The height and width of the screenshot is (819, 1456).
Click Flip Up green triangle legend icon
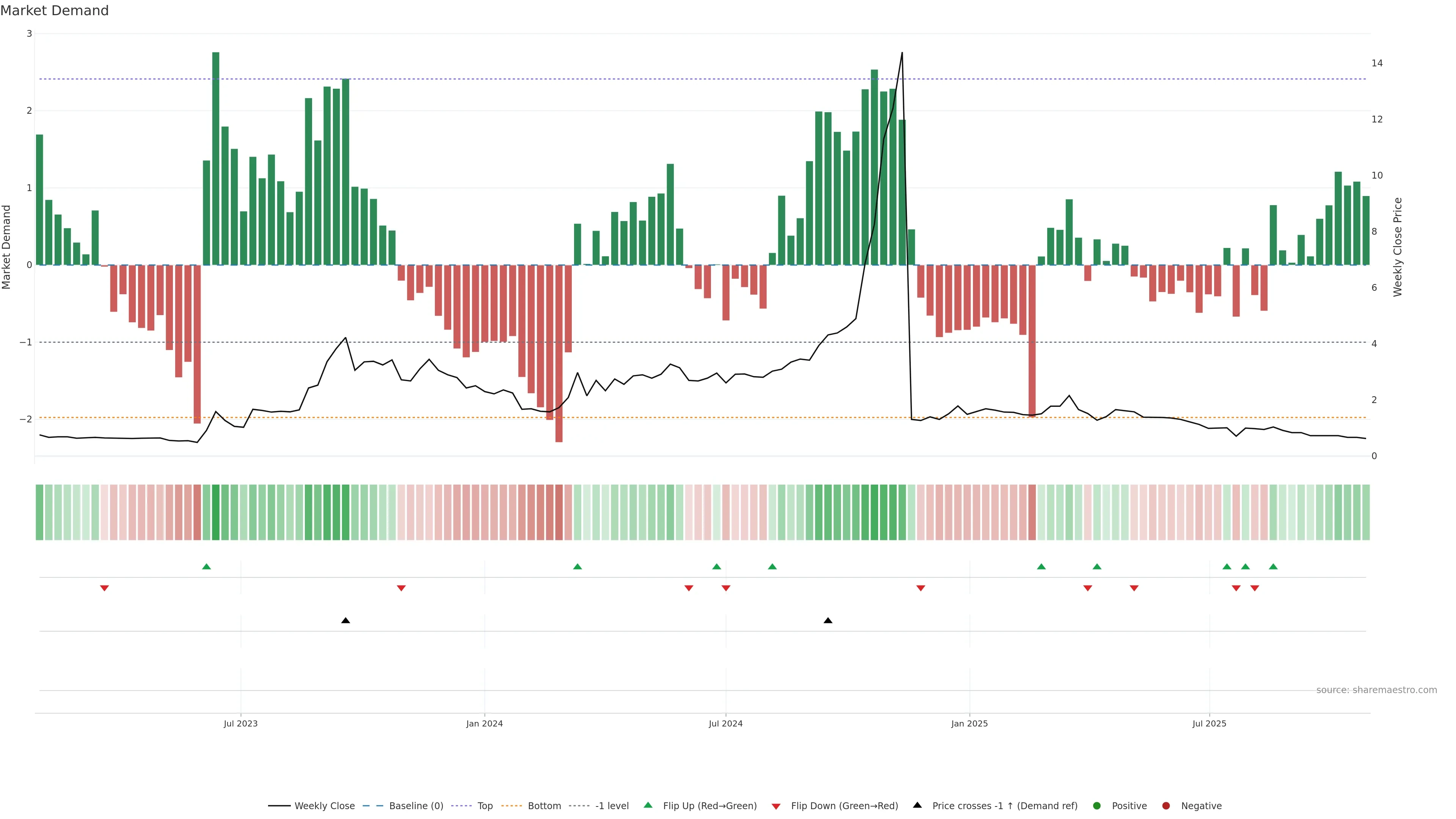click(x=648, y=805)
